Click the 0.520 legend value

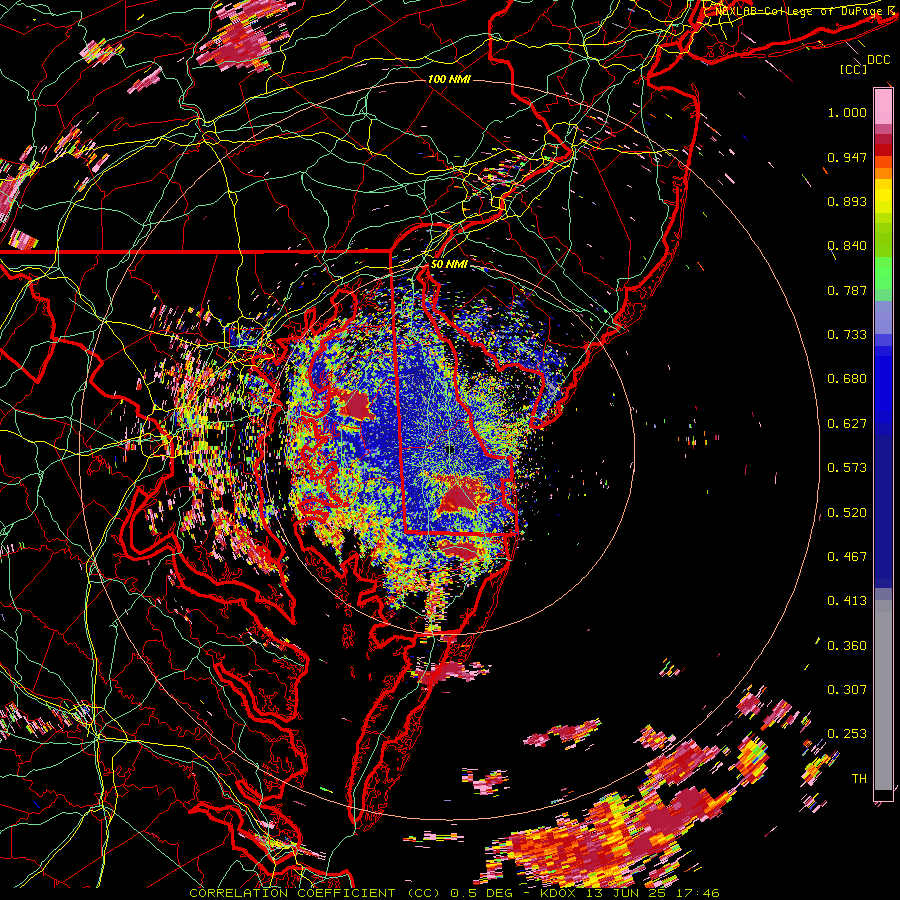(x=847, y=513)
